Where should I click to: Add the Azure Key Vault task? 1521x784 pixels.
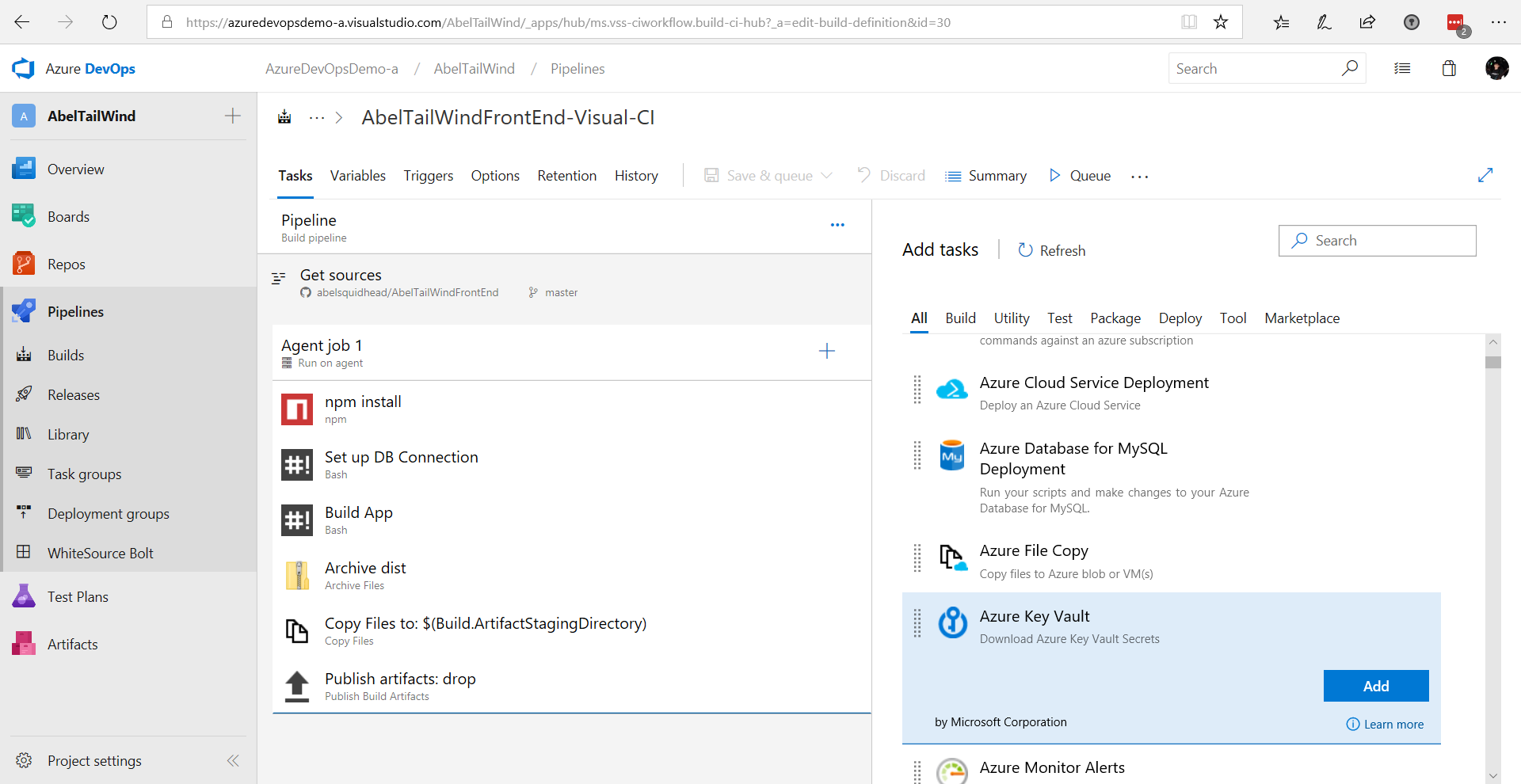pyautogui.click(x=1376, y=686)
